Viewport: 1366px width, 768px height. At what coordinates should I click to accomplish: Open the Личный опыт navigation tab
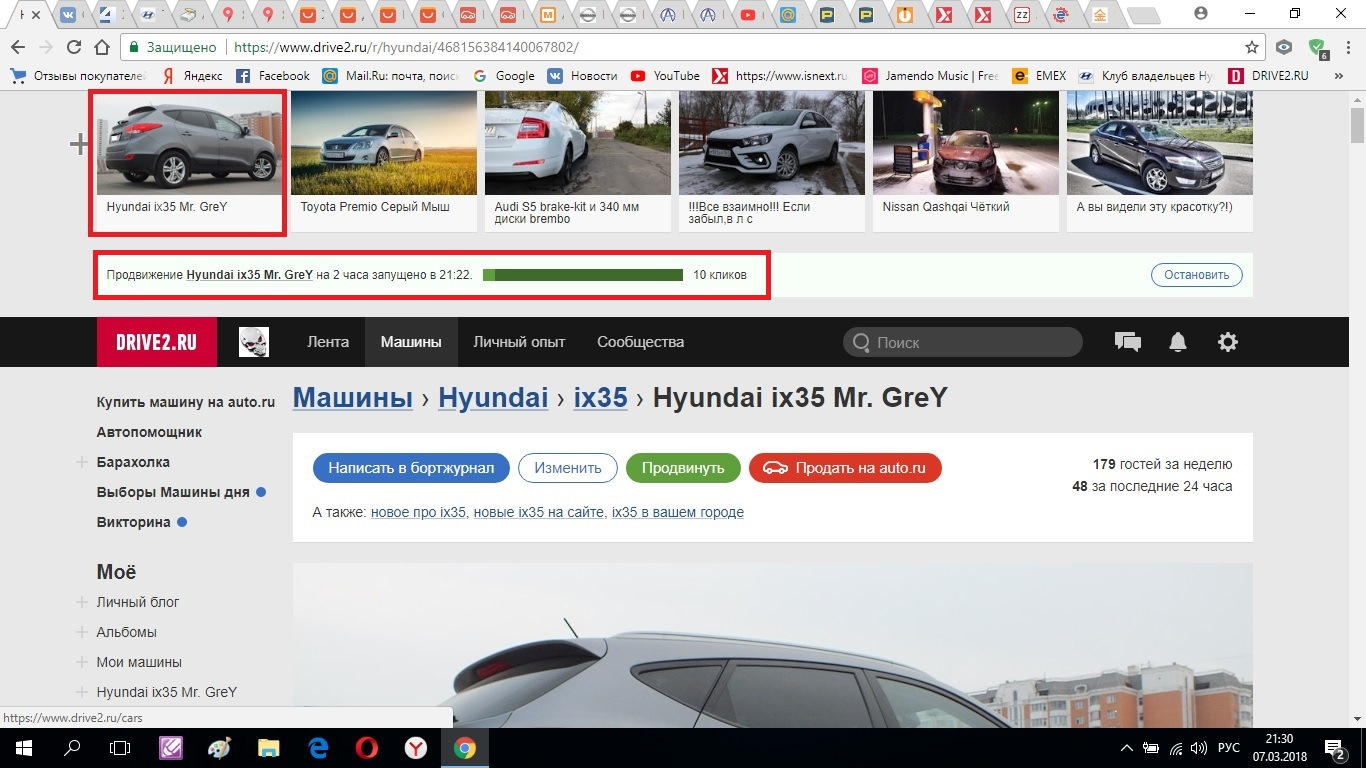coord(519,342)
